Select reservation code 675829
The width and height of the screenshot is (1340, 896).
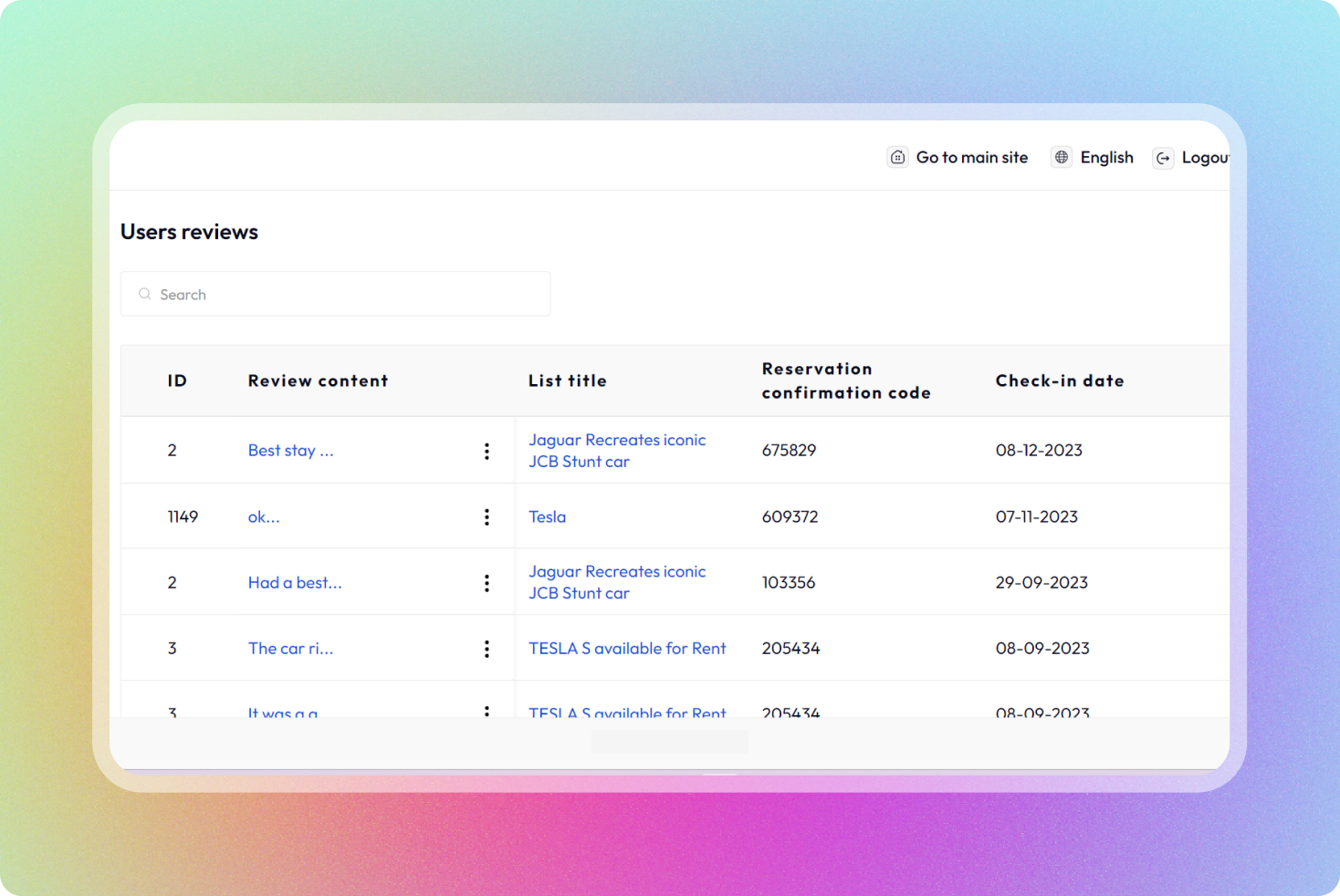coord(789,451)
